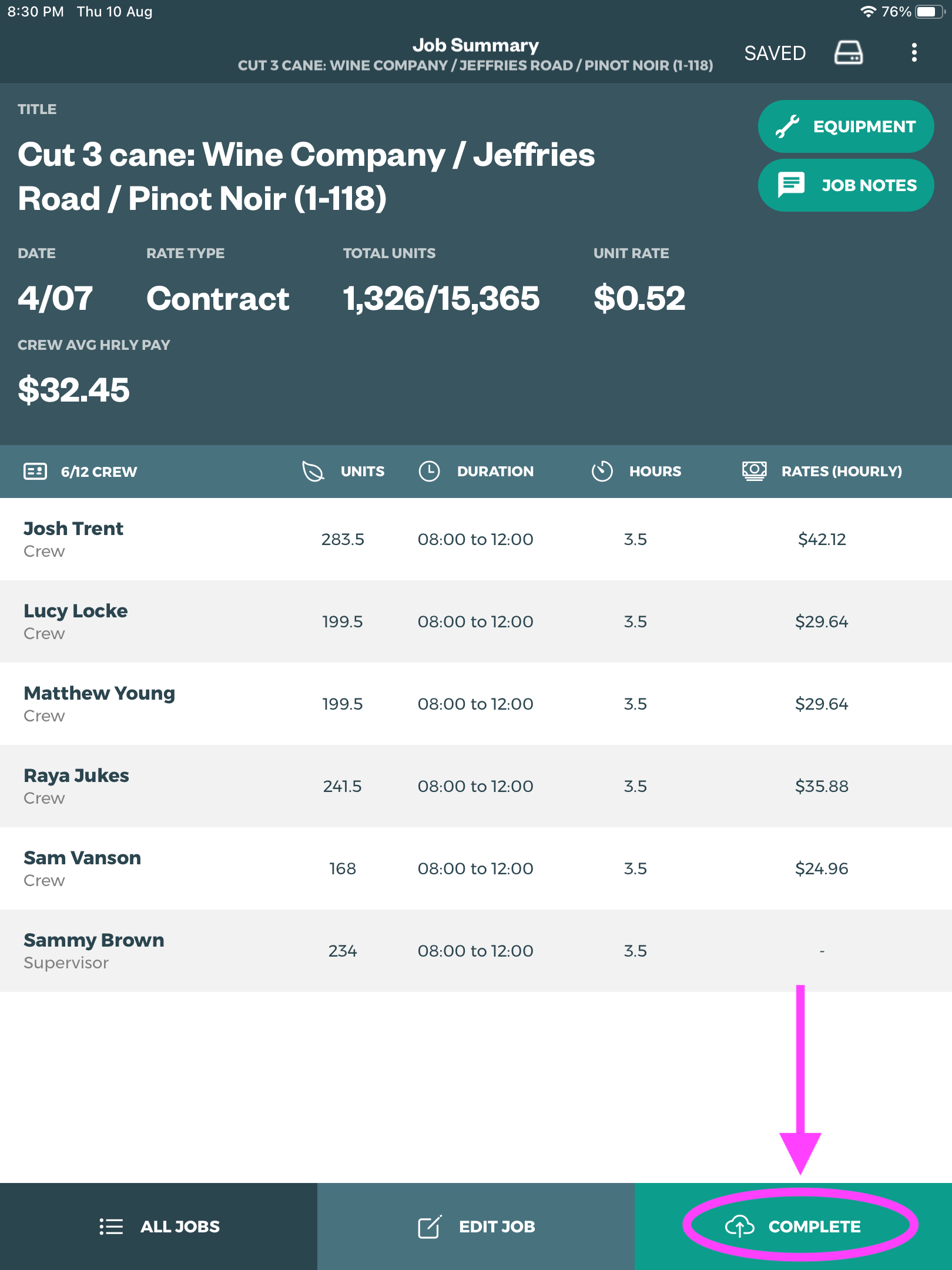Select Edit Job in bottom bar

pos(476,1226)
